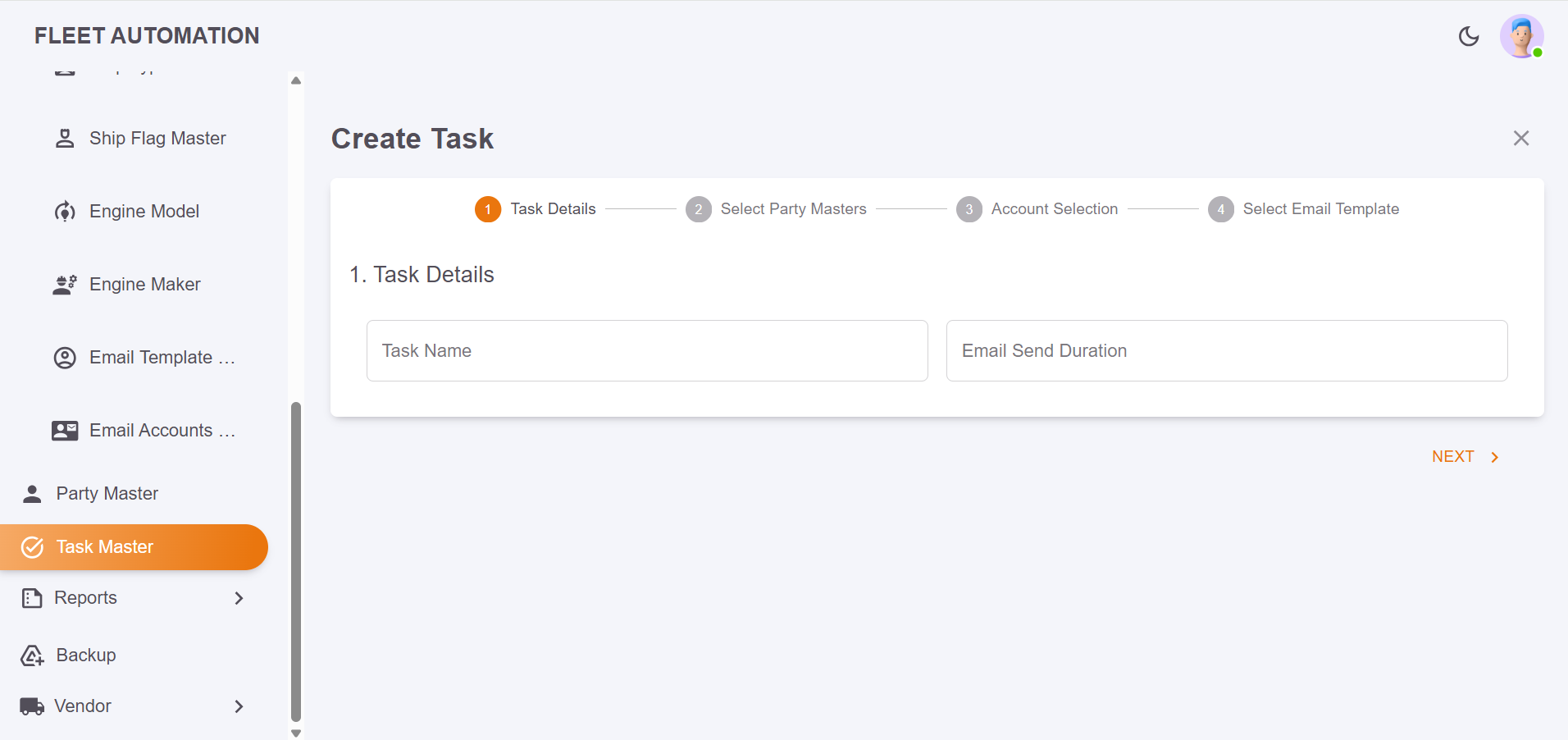Click inside the Task Name field

[x=646, y=350]
